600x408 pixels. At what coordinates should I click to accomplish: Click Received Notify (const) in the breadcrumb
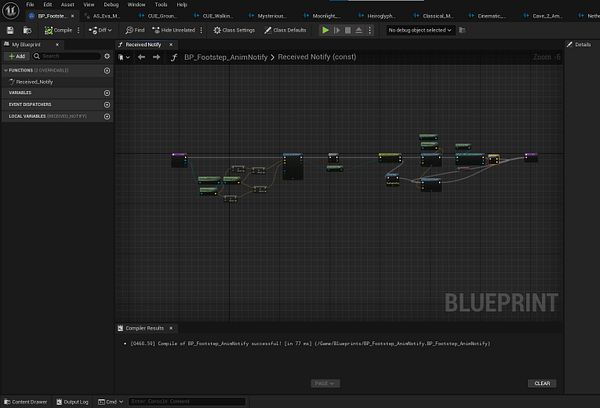pyautogui.click(x=317, y=57)
